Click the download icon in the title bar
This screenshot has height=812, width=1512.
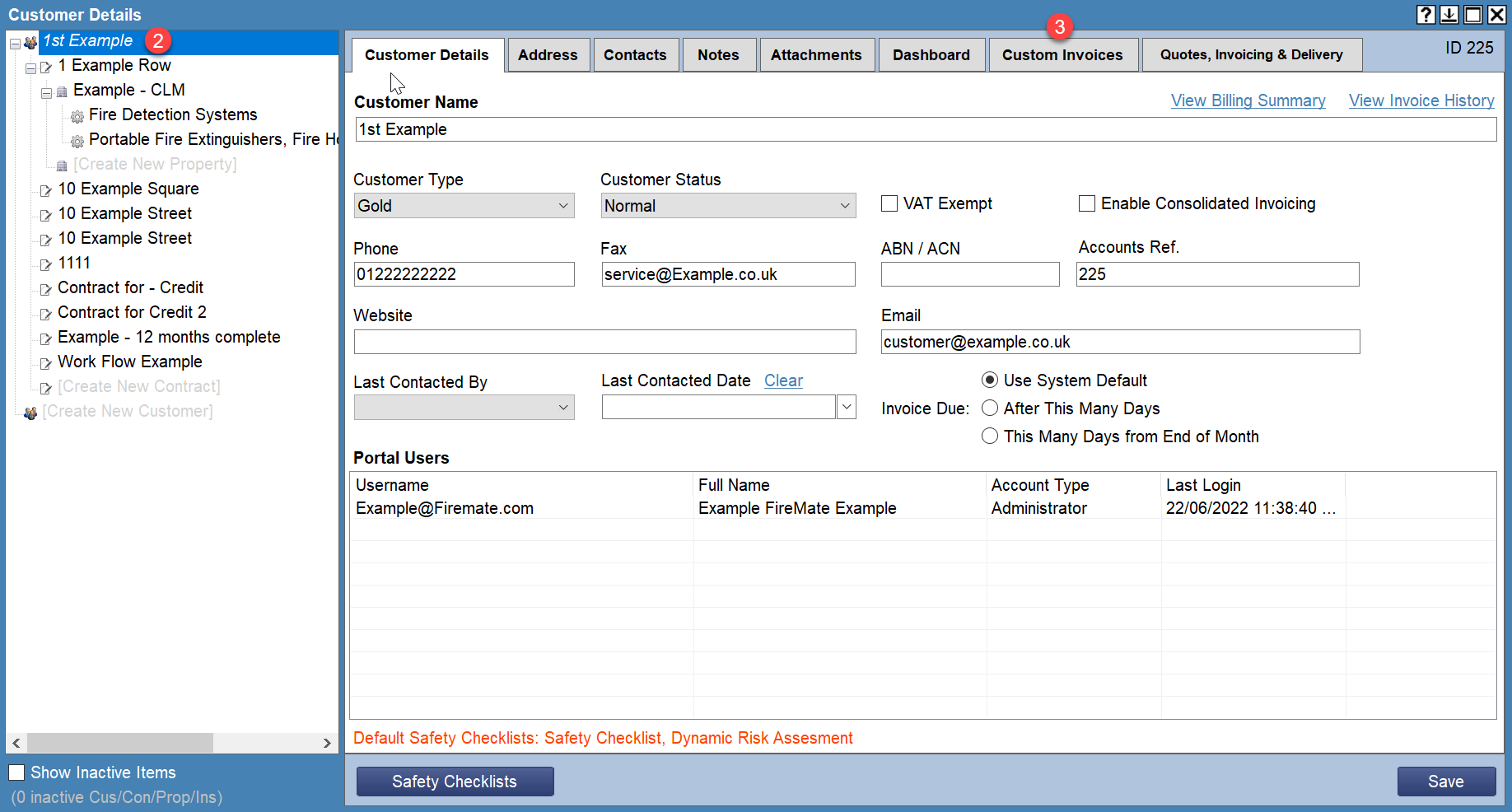tap(1448, 14)
